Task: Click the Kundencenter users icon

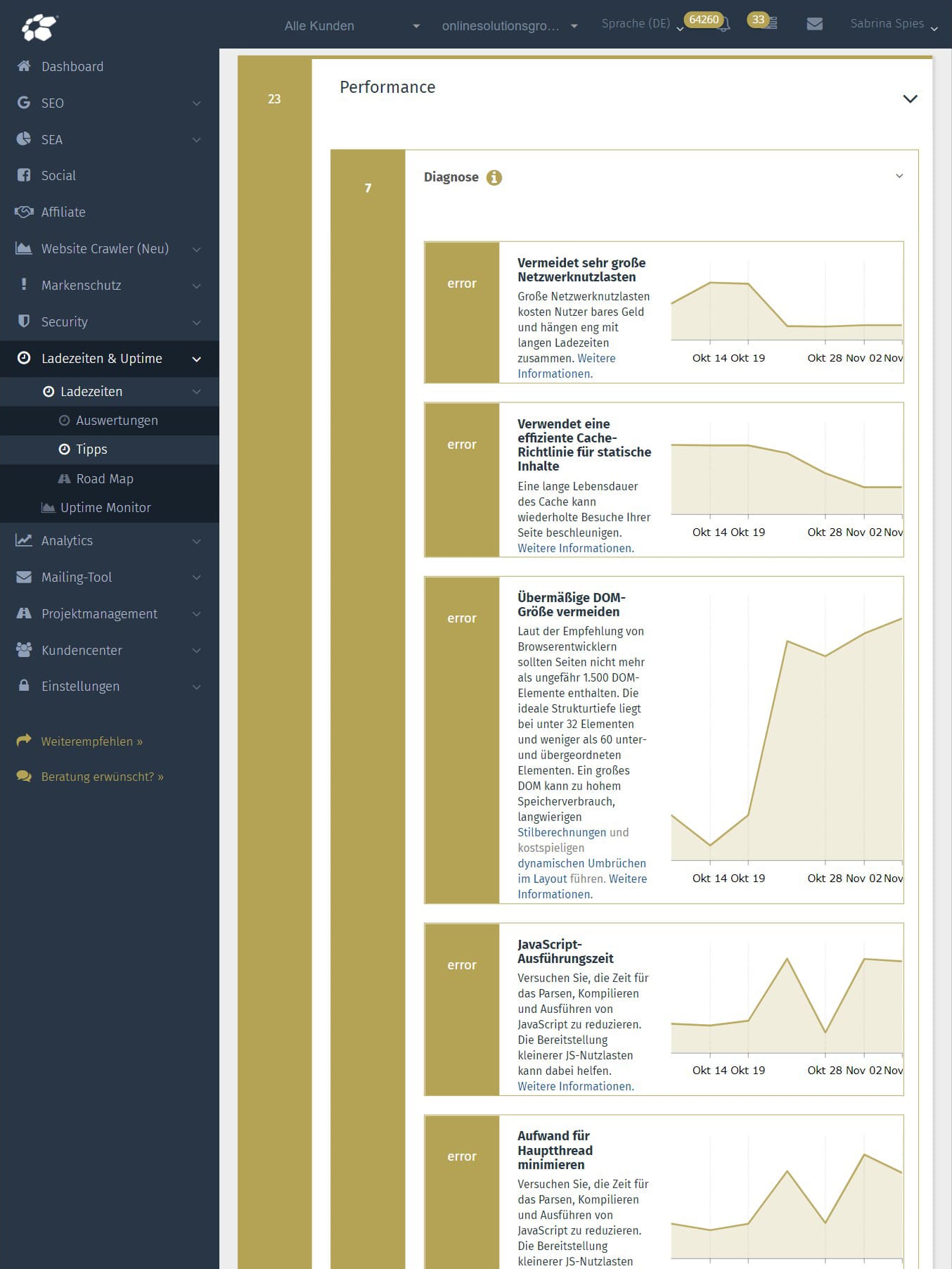Action: 24,649
